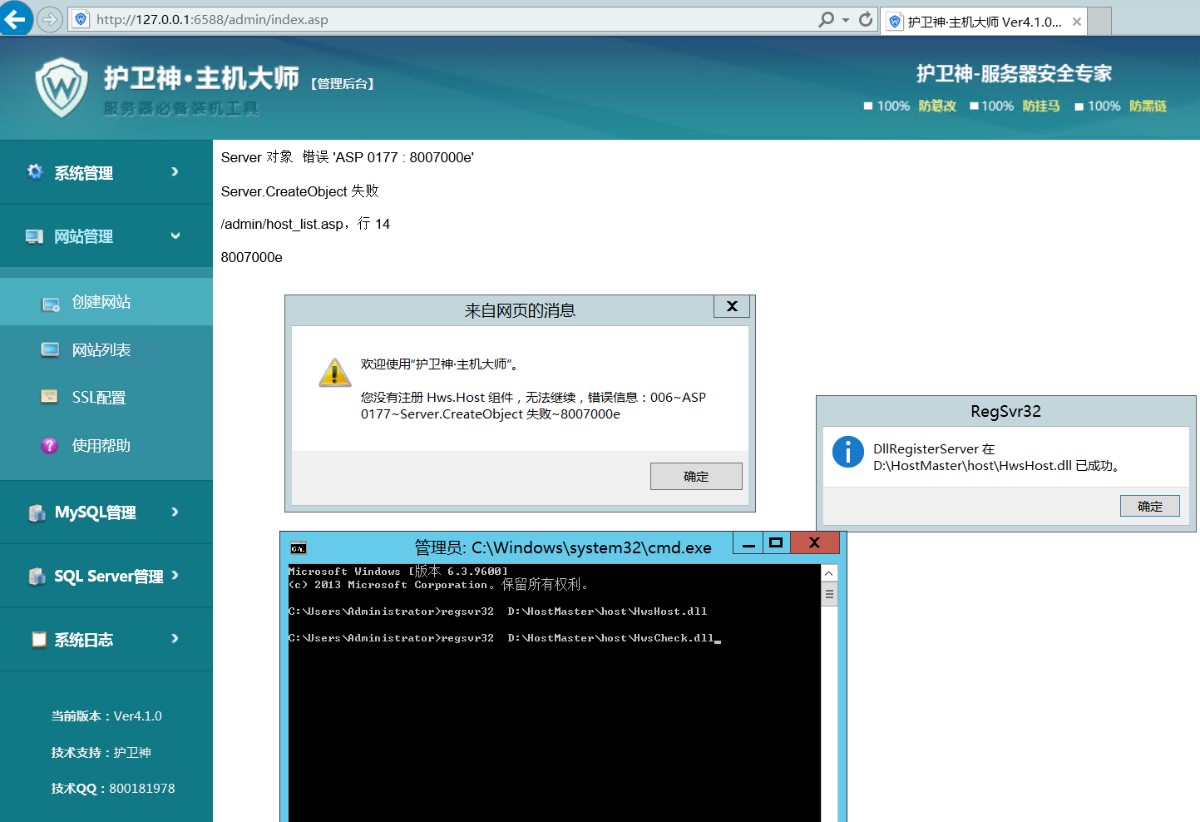
Task: Click the 创建网站 sidebar icon
Action: pyautogui.click(x=50, y=303)
